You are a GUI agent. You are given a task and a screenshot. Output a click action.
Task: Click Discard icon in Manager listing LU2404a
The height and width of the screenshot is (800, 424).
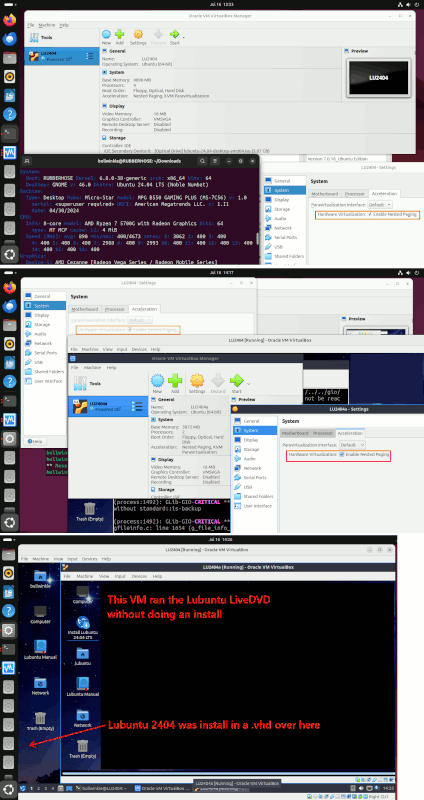point(218,383)
